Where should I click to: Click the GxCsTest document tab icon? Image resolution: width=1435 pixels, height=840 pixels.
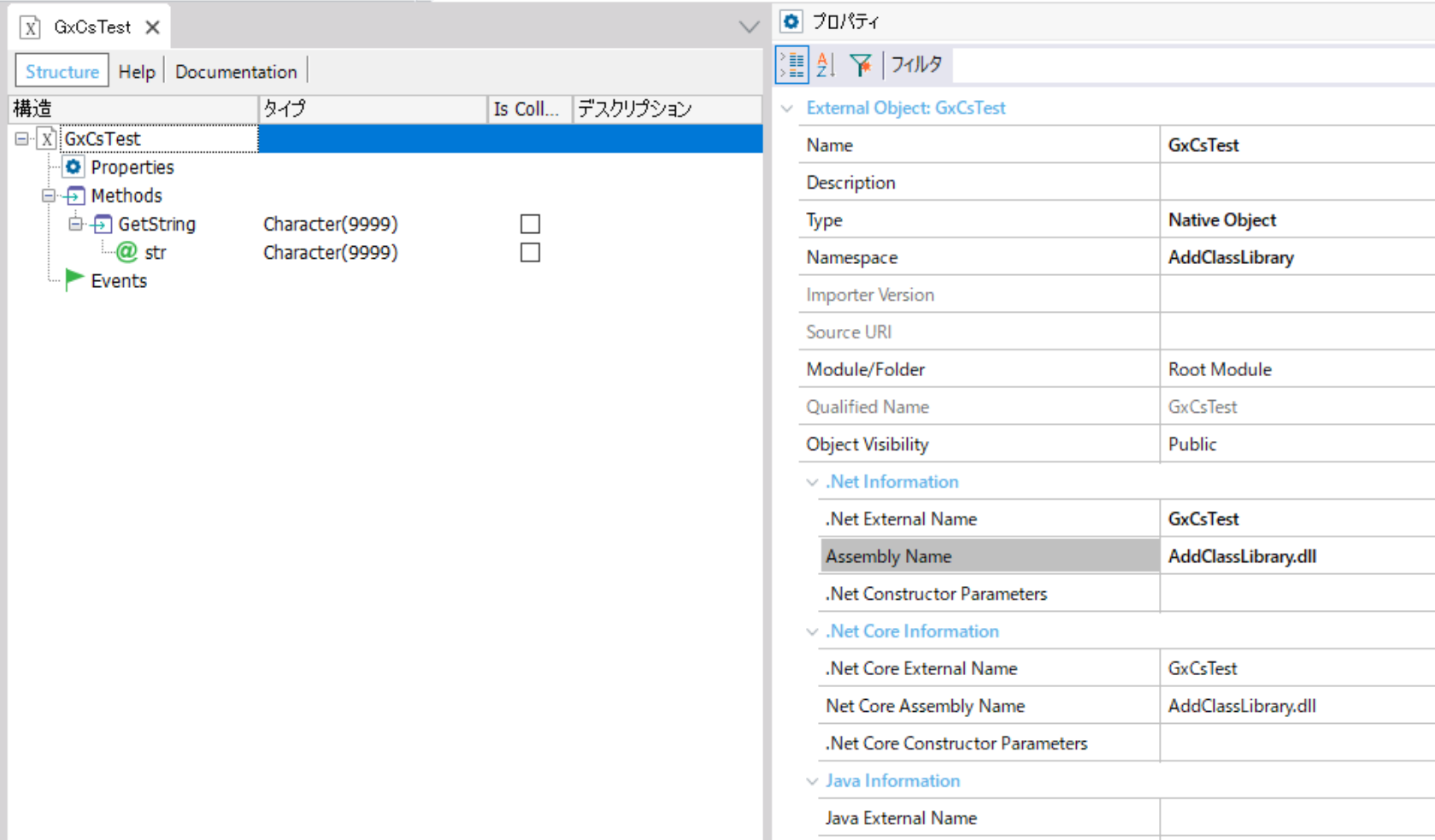(x=31, y=27)
